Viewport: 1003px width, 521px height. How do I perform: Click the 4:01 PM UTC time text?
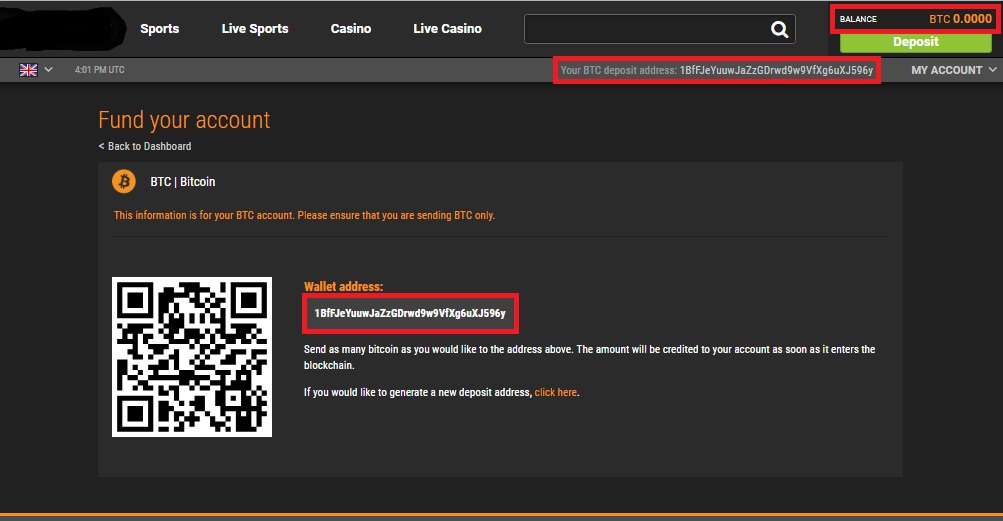pos(99,70)
